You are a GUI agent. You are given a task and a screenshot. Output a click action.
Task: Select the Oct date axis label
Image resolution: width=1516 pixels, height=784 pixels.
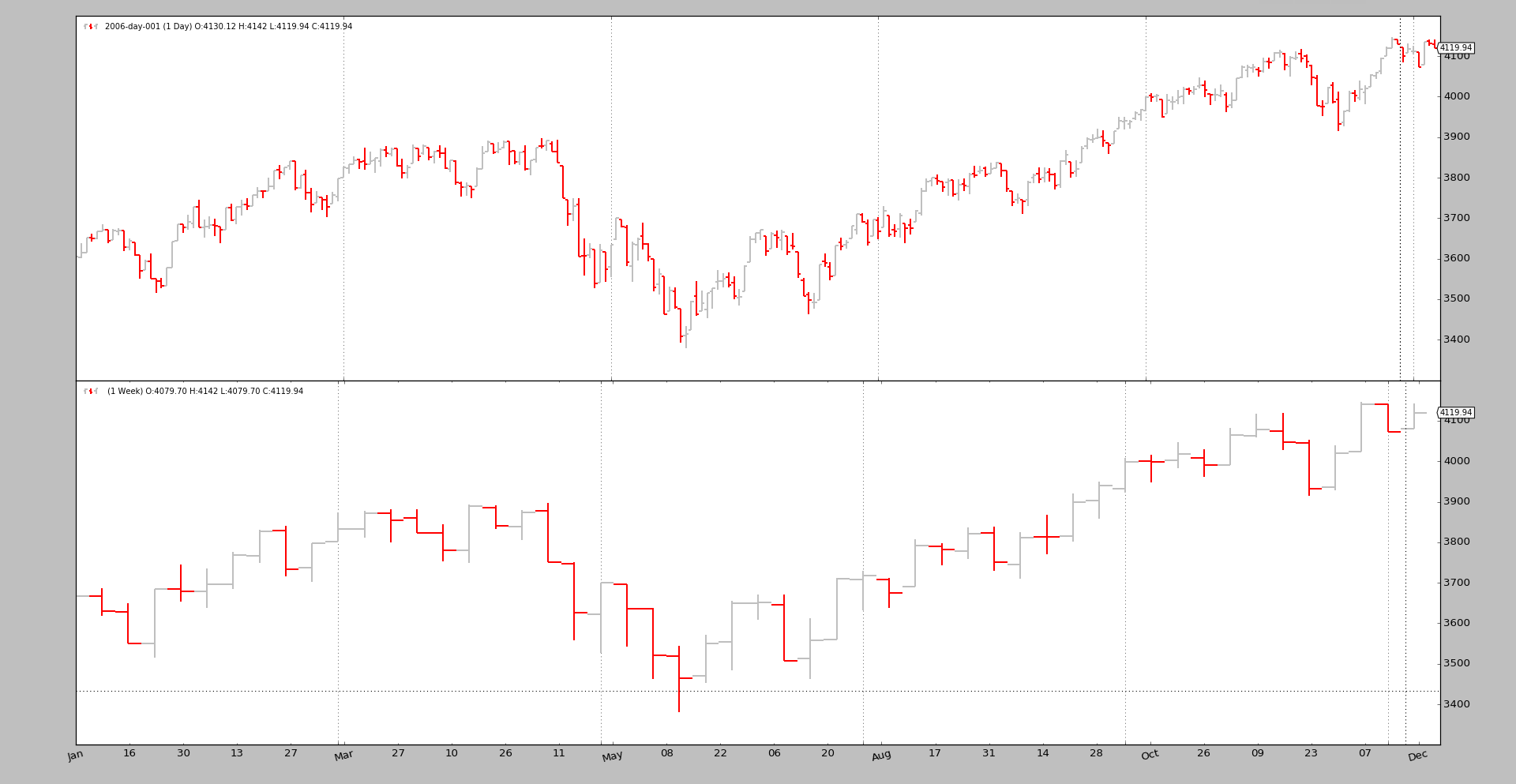1150,756
